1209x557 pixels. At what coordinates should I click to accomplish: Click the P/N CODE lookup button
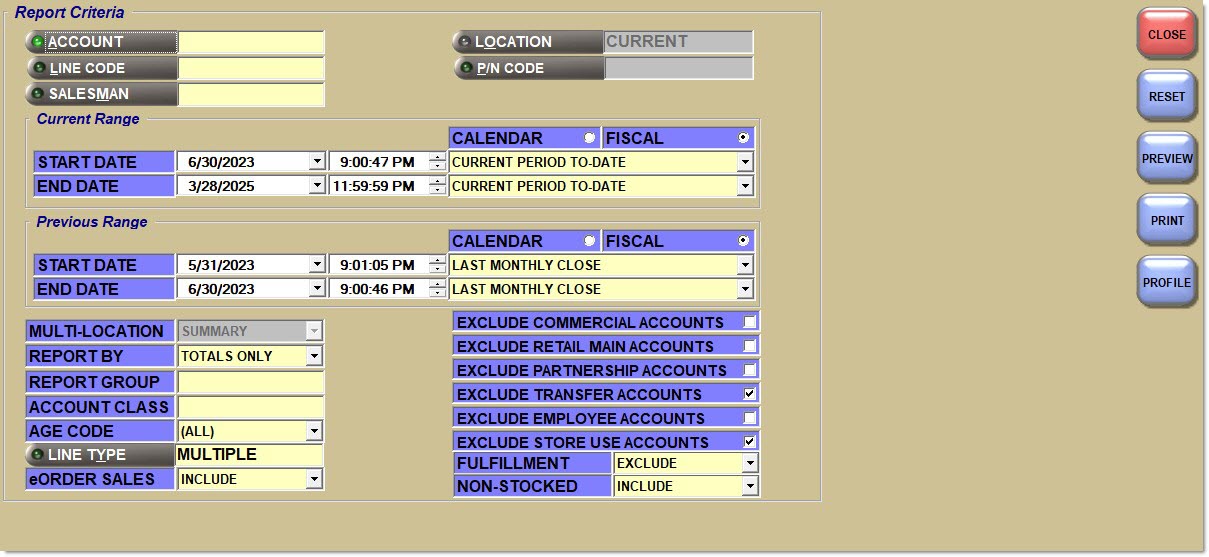pos(528,68)
